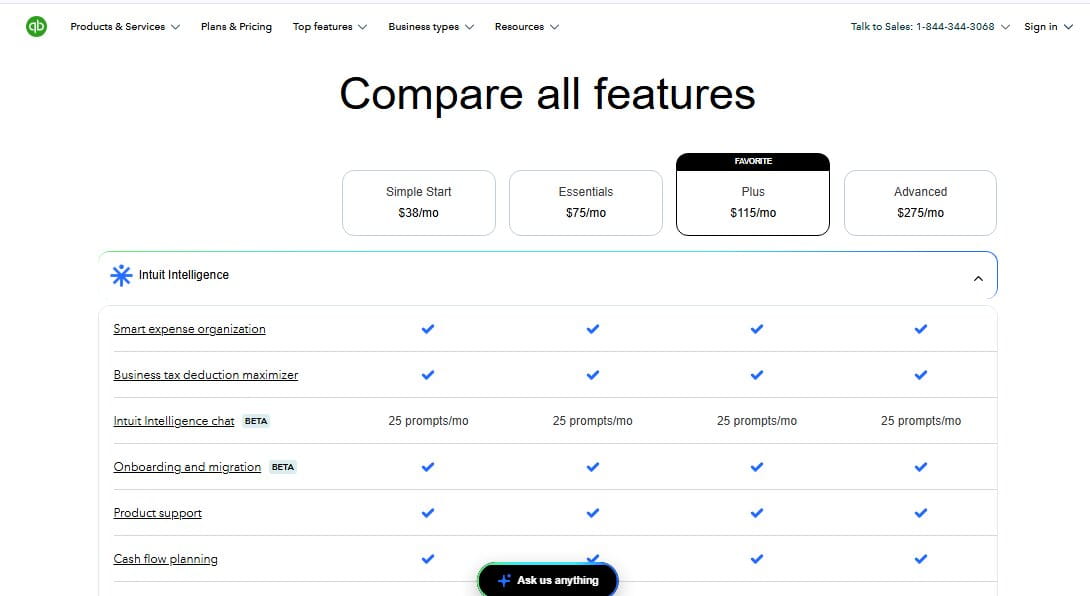Open Cash flow planning link
The height and width of the screenshot is (596, 1090).
[x=165, y=558]
